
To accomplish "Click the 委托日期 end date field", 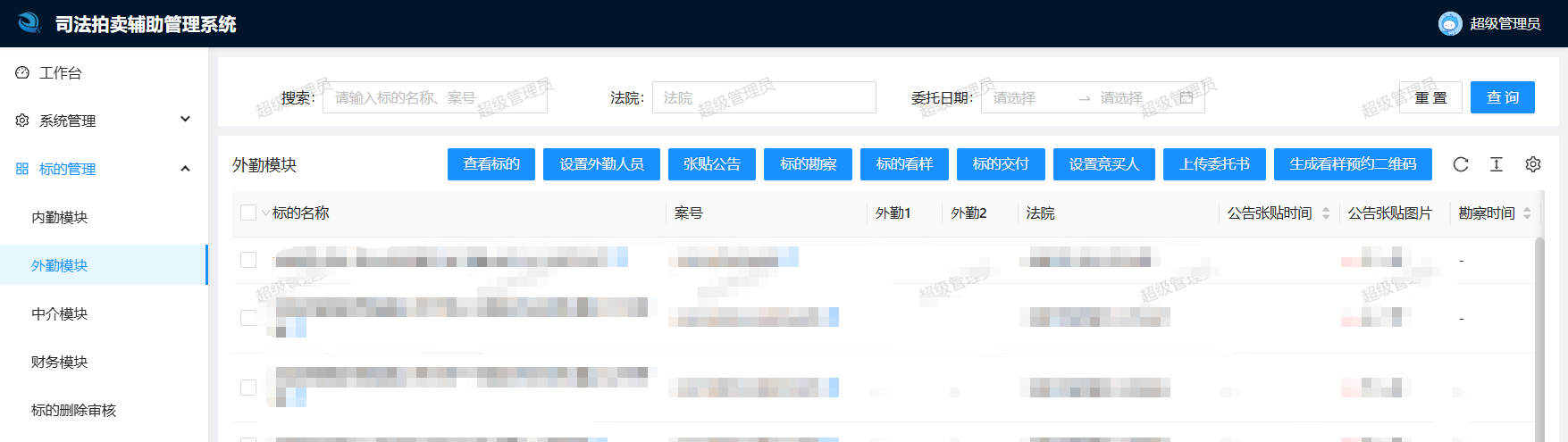I will click(1131, 97).
